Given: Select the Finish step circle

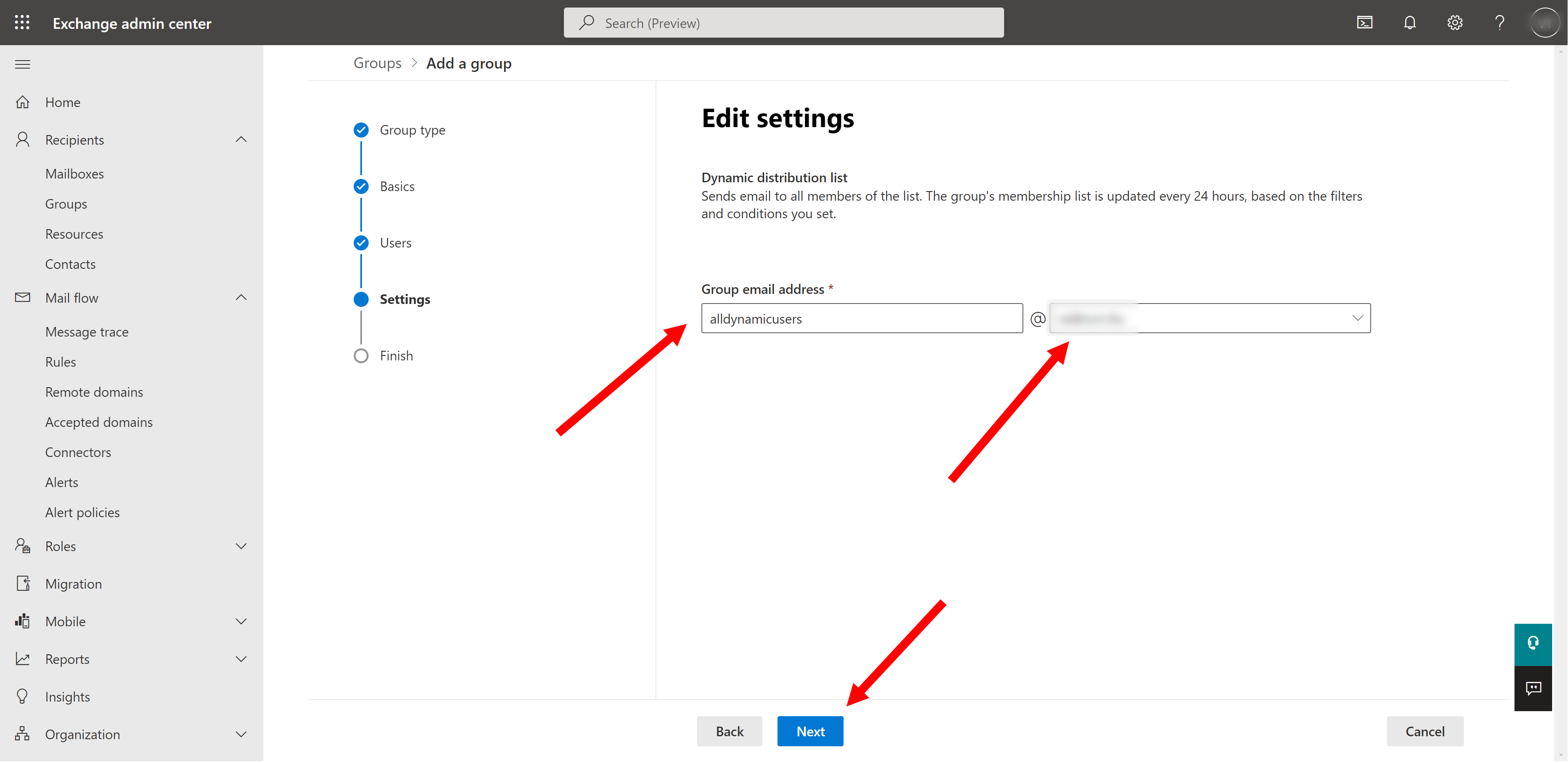Looking at the screenshot, I should pos(361,356).
